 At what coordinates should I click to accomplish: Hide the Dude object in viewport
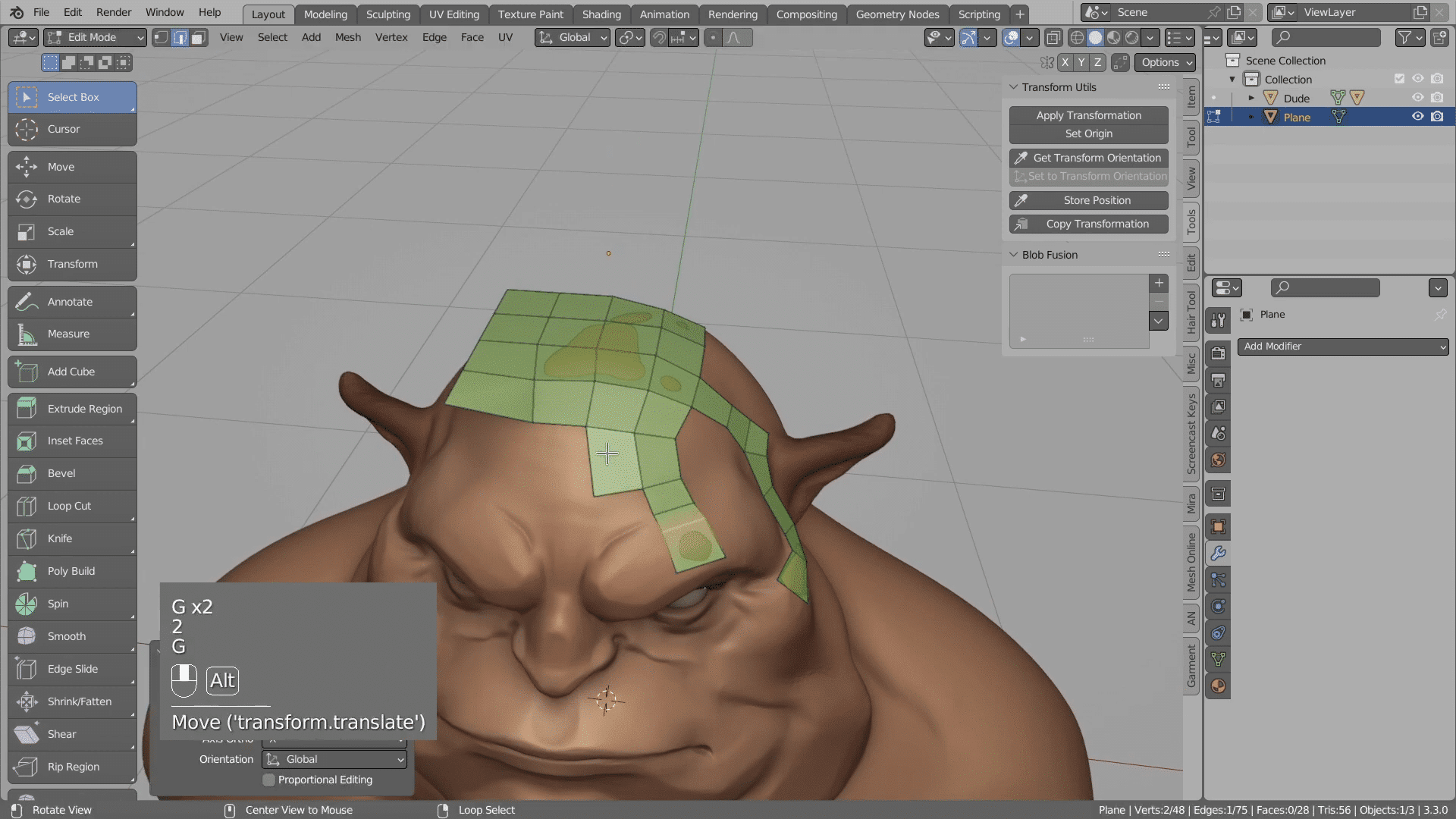click(1417, 98)
